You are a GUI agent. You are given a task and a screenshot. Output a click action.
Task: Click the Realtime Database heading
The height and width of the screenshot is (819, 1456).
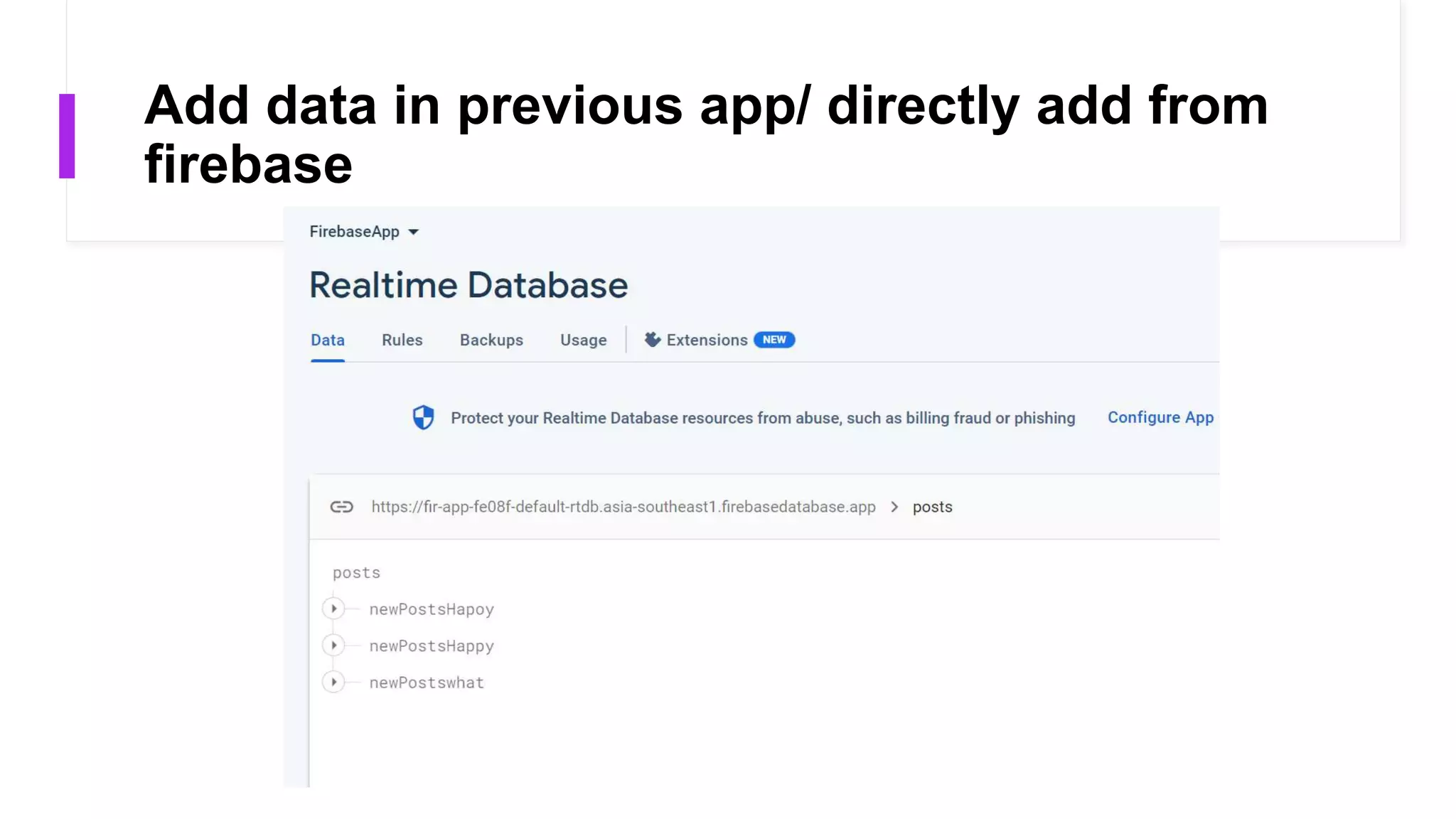(x=469, y=285)
